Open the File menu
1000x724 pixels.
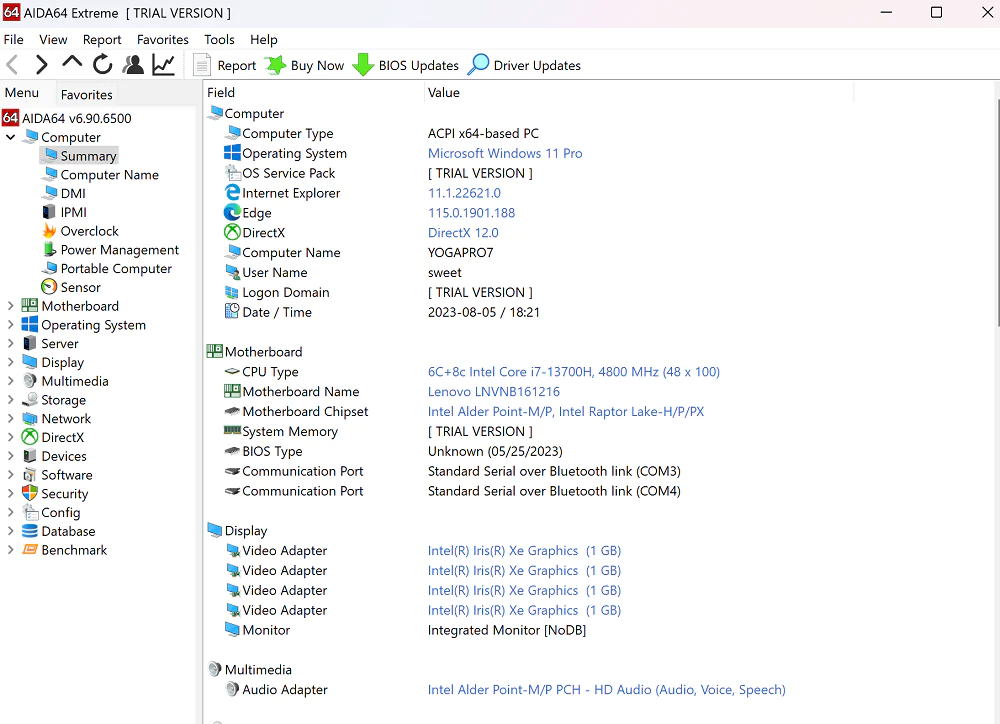tap(13, 40)
